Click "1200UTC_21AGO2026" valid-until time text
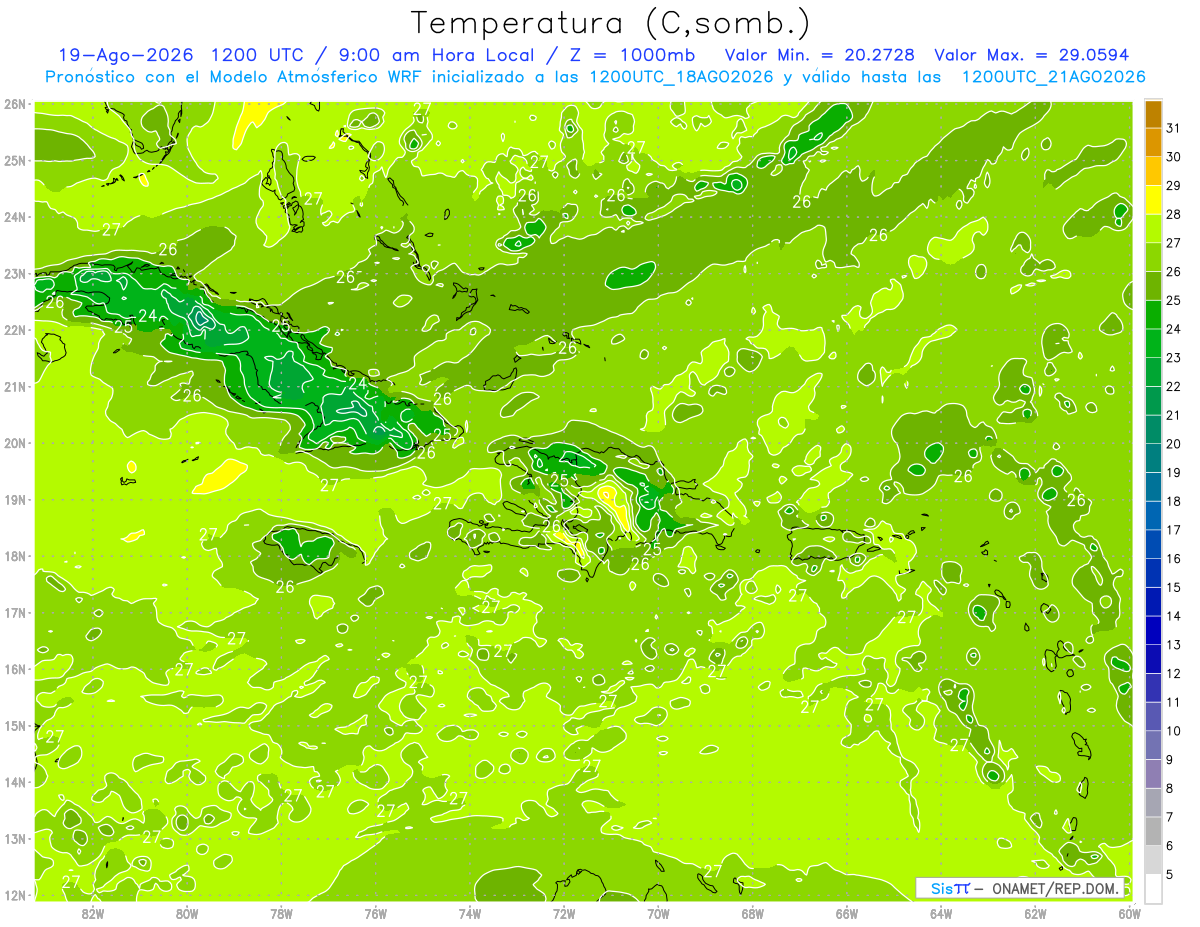Screen dimensions: 1200x927 1053,77
